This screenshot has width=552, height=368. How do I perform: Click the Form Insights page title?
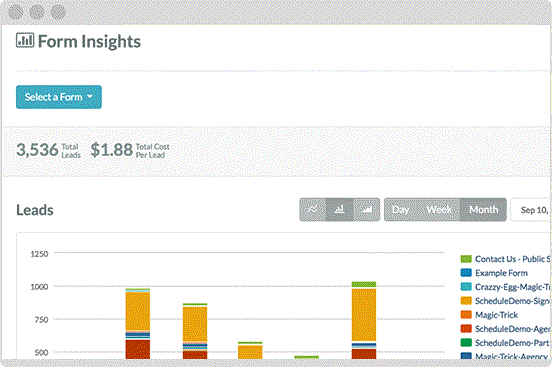tap(89, 41)
